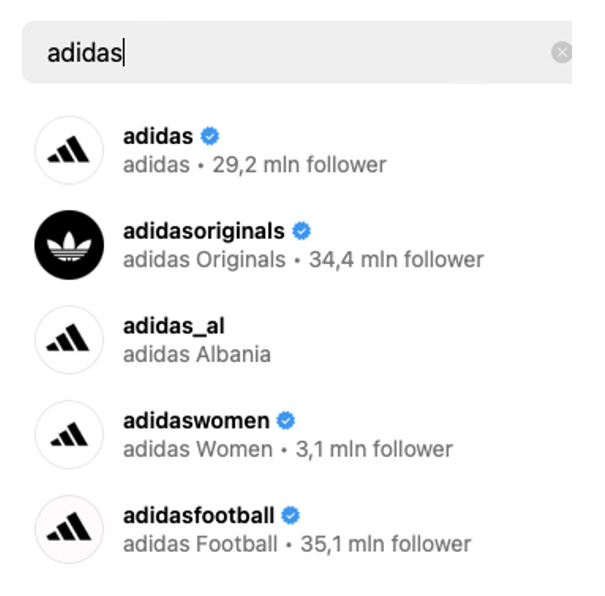Click verified badge next to adidasfootball
This screenshot has width=605, height=596.
291,515
